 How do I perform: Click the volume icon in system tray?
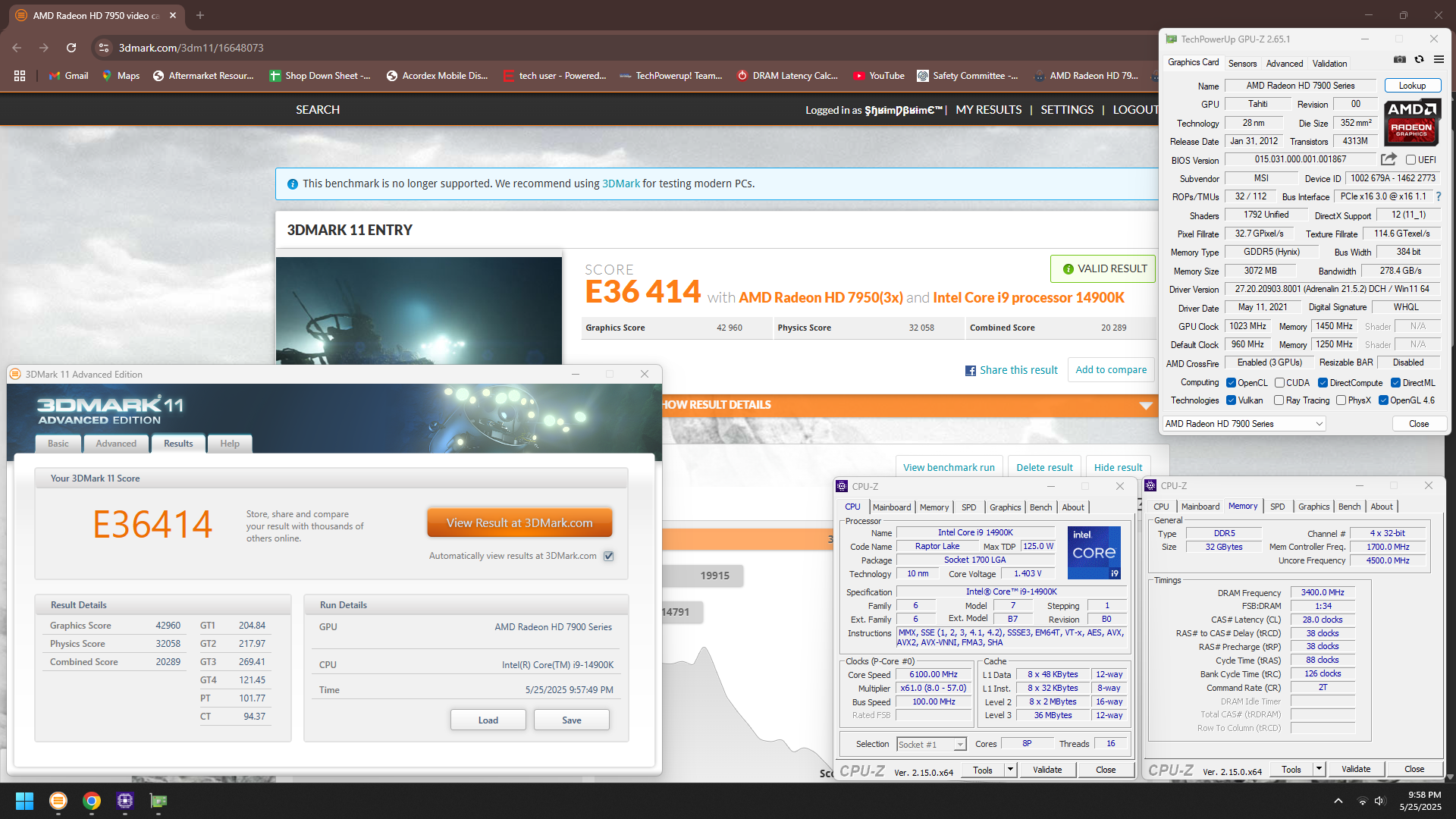tap(1379, 801)
